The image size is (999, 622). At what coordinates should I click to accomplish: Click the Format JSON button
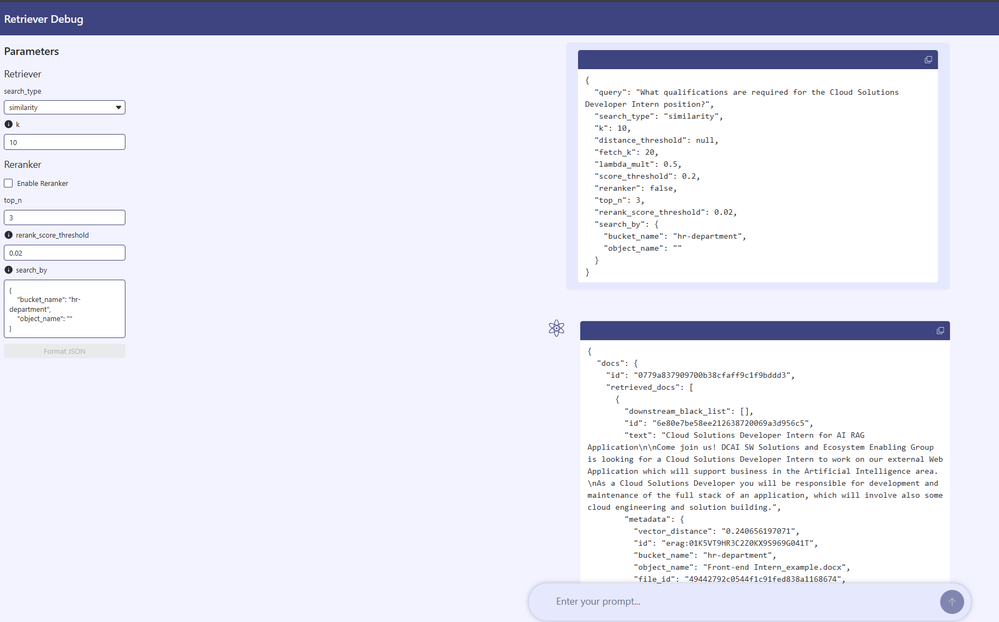click(64, 351)
